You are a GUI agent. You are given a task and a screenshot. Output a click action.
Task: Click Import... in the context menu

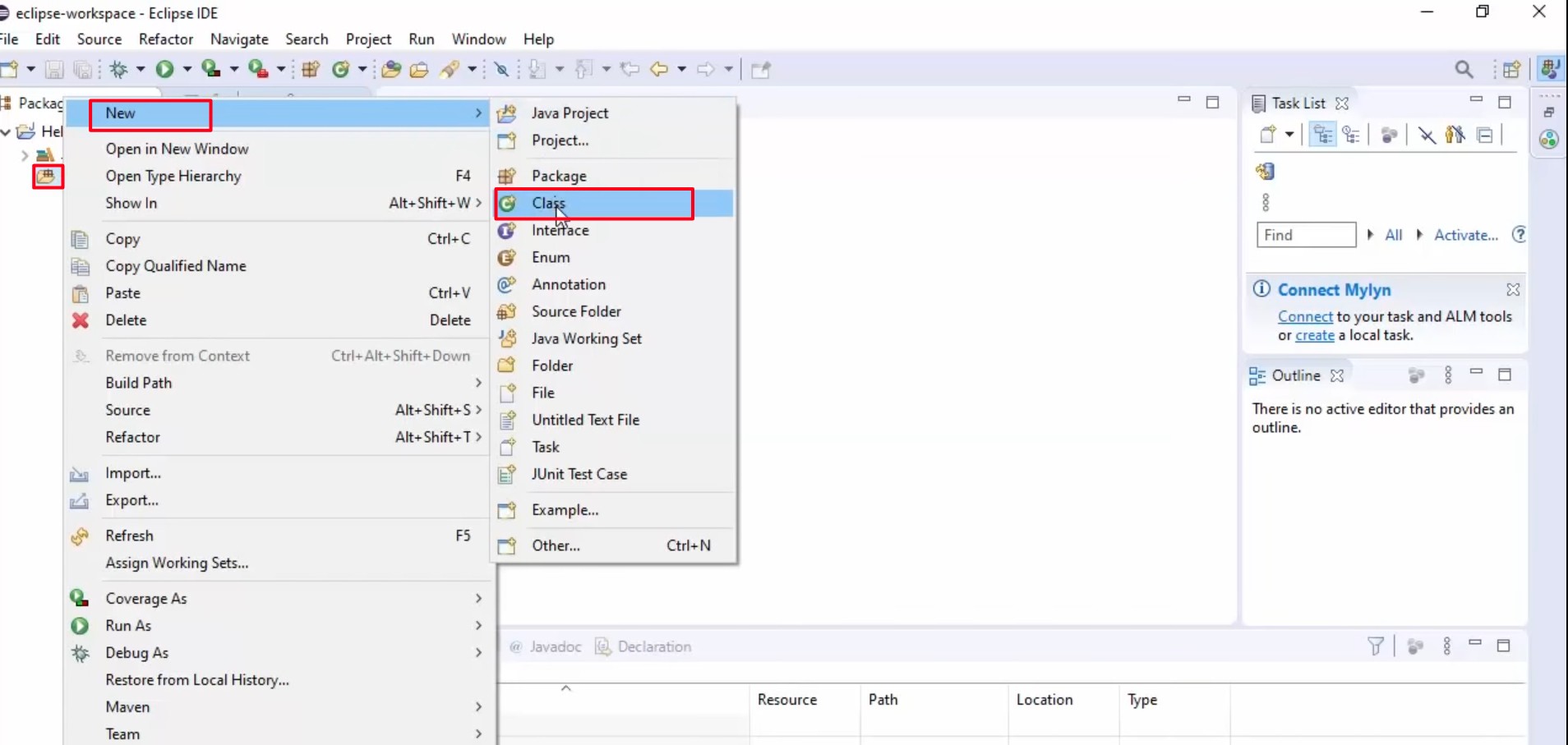278,473
